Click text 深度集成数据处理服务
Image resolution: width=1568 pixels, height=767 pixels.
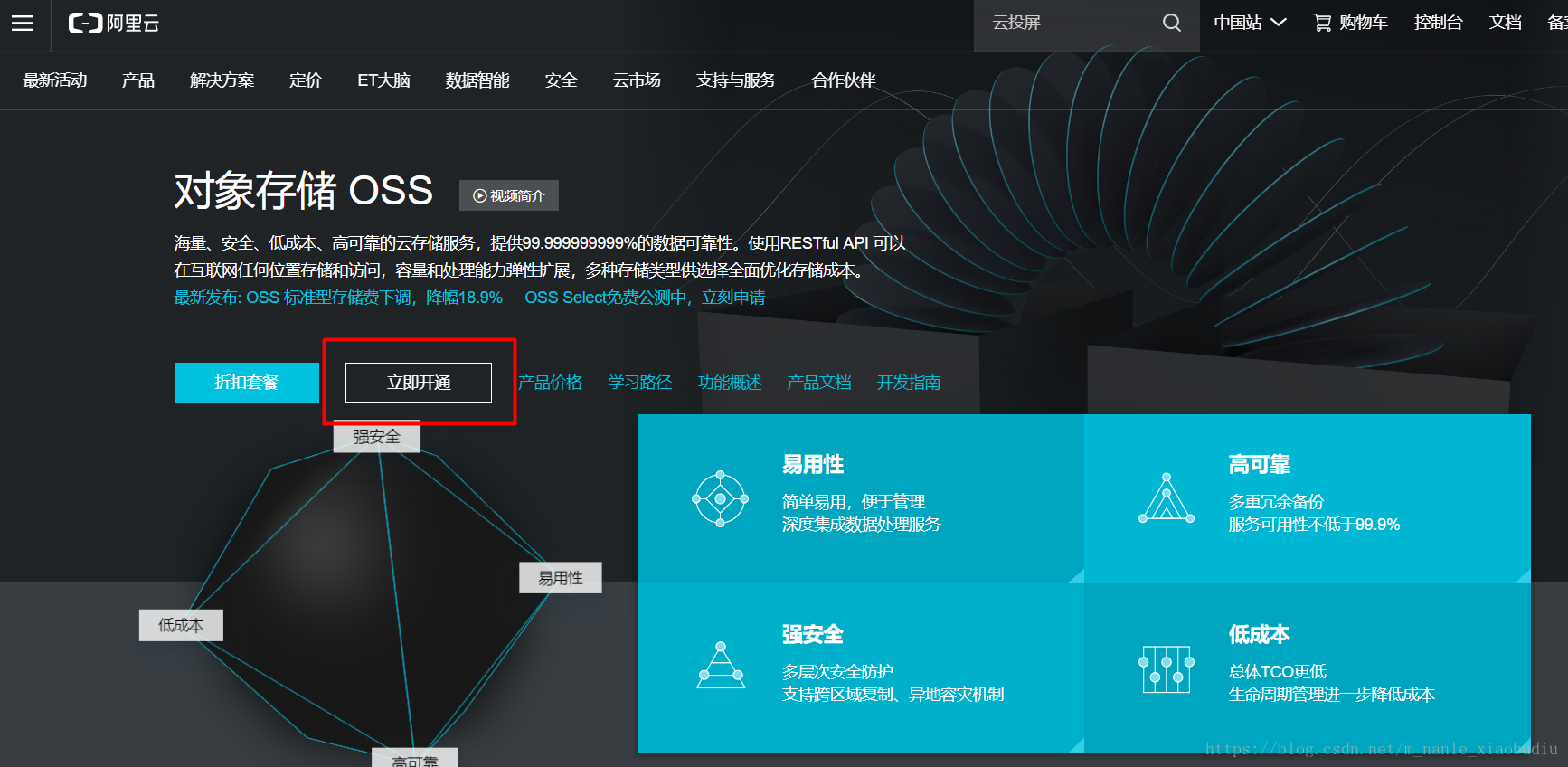click(861, 525)
